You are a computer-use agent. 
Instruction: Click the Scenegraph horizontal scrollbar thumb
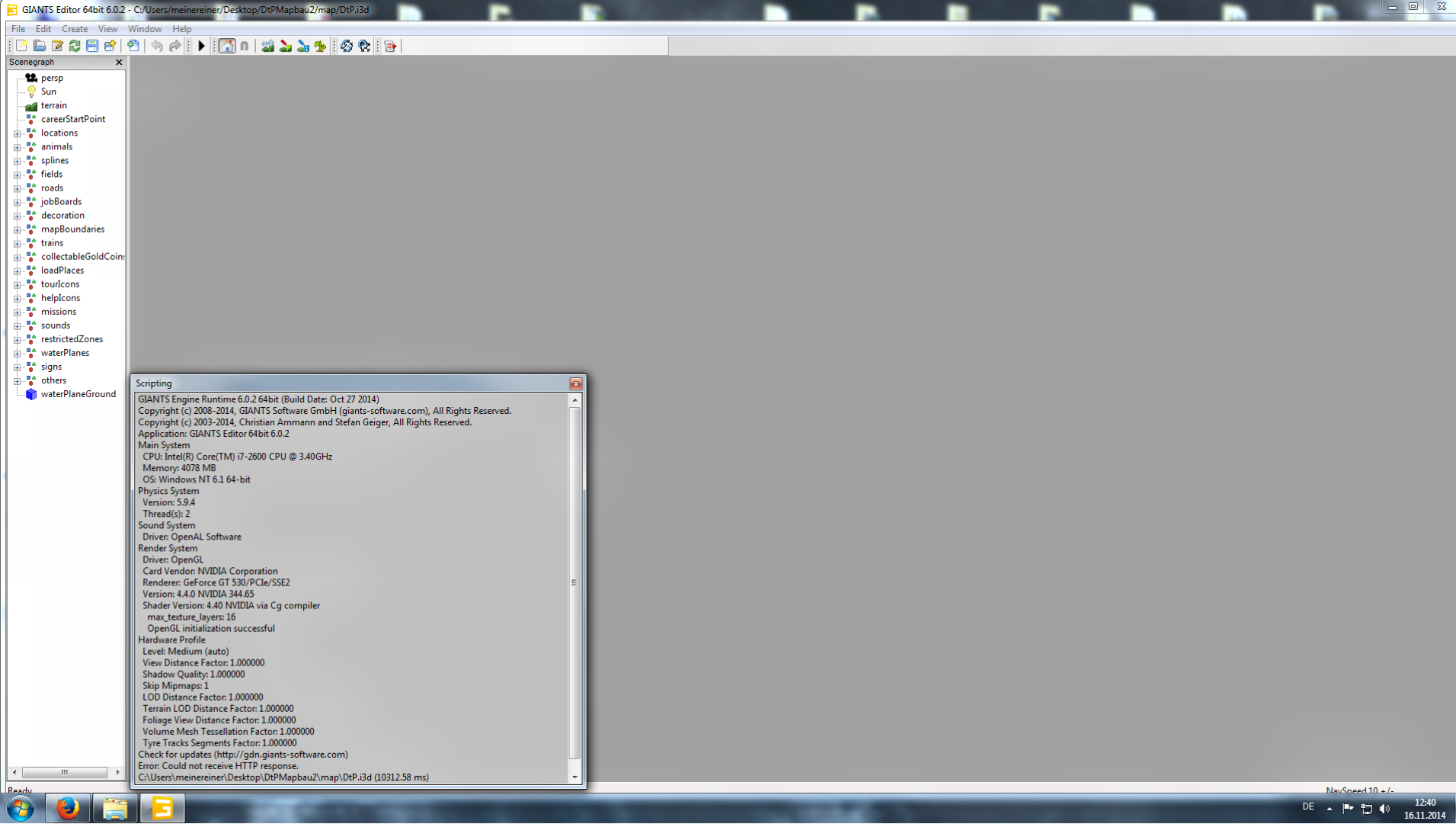(65, 772)
